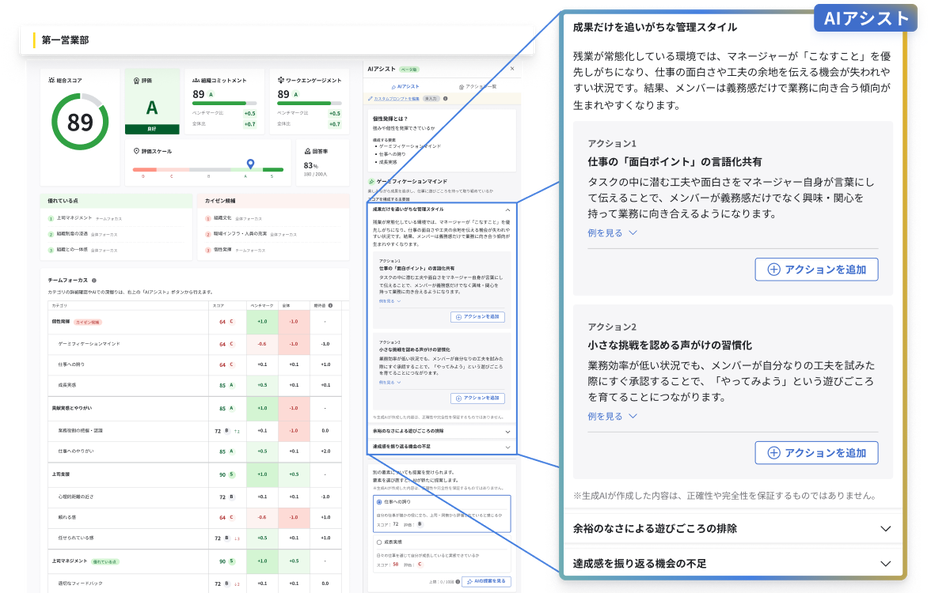Click the ベンチマーク column header
Screen dimensions: 950x593
(x=262, y=305)
